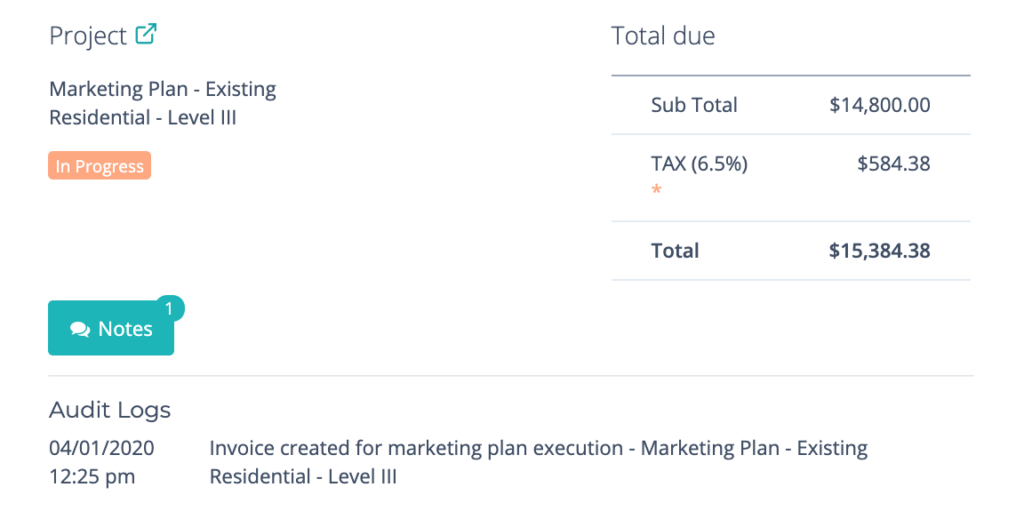This screenshot has width=1024, height=519.
Task: Click the Invoice created audit log entry
Action: pyautogui.click(x=538, y=462)
